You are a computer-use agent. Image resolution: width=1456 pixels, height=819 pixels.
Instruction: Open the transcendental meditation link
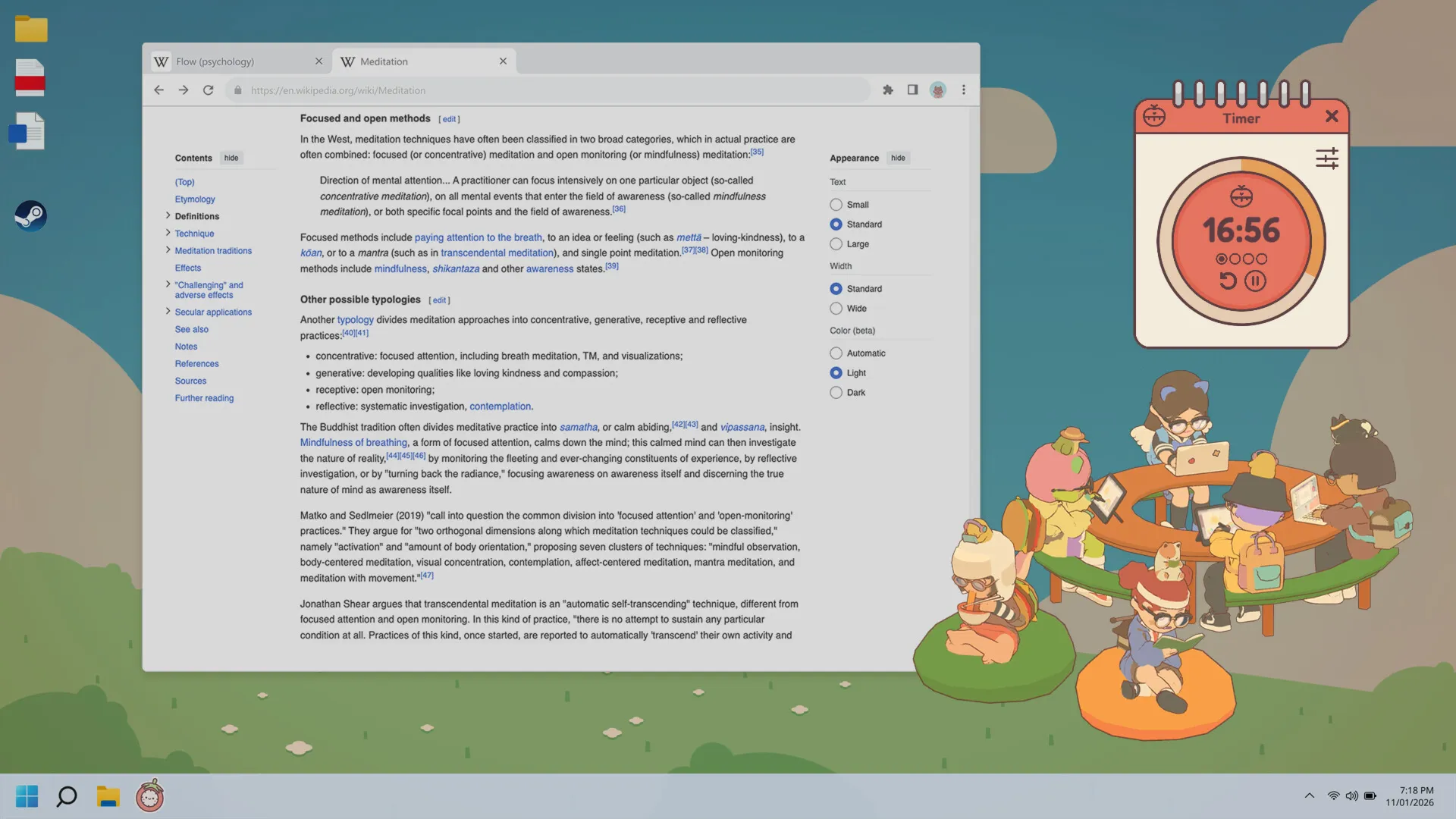pos(497,253)
